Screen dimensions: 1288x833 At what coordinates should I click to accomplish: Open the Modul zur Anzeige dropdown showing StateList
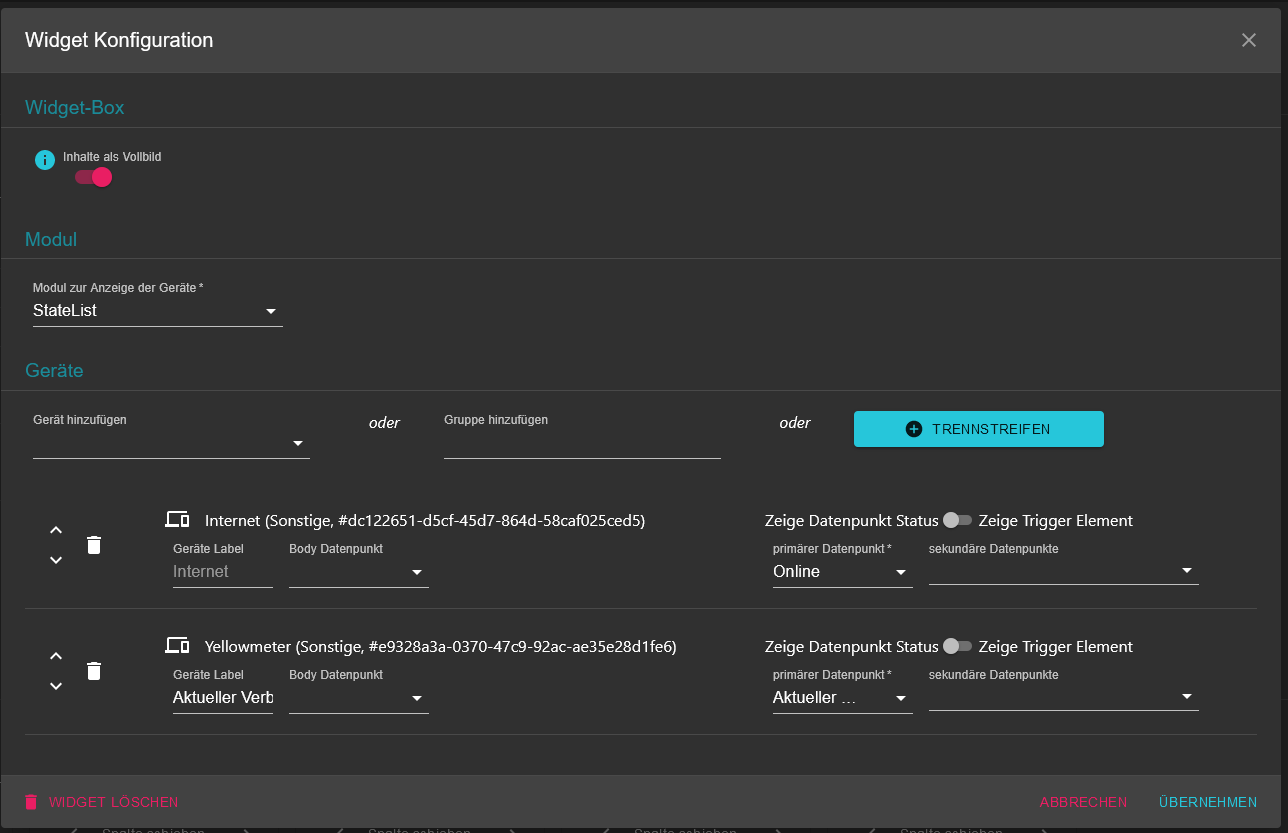coord(158,311)
